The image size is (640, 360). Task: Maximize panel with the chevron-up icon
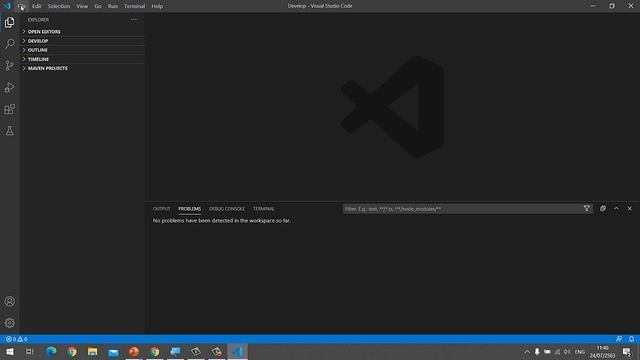point(616,209)
